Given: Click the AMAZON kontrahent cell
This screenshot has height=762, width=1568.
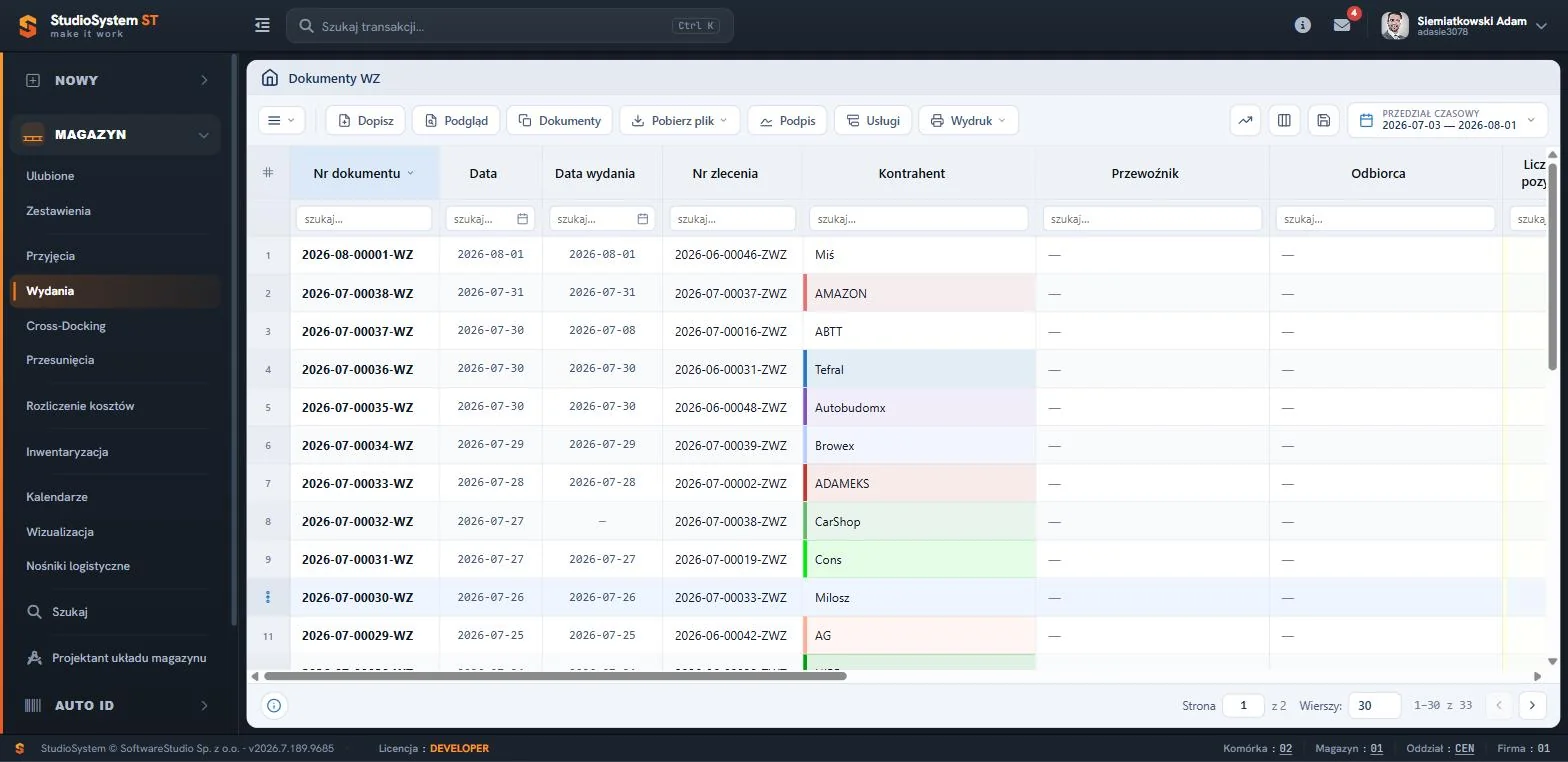Looking at the screenshot, I should [x=919, y=293].
